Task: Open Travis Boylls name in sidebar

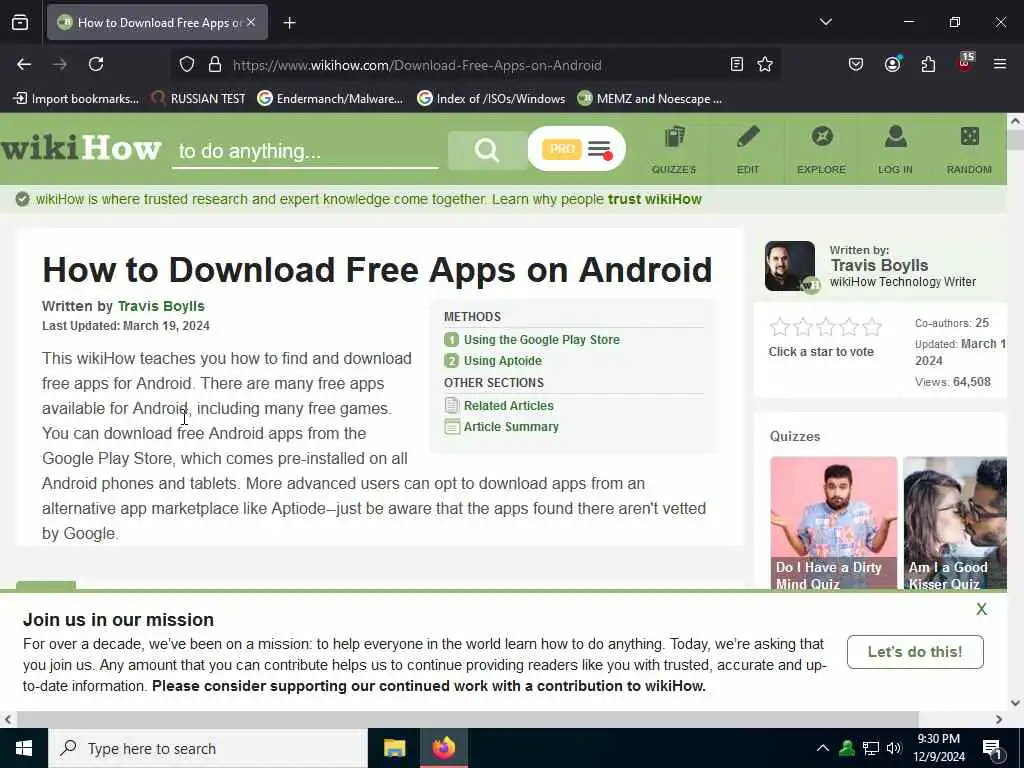Action: (x=879, y=265)
